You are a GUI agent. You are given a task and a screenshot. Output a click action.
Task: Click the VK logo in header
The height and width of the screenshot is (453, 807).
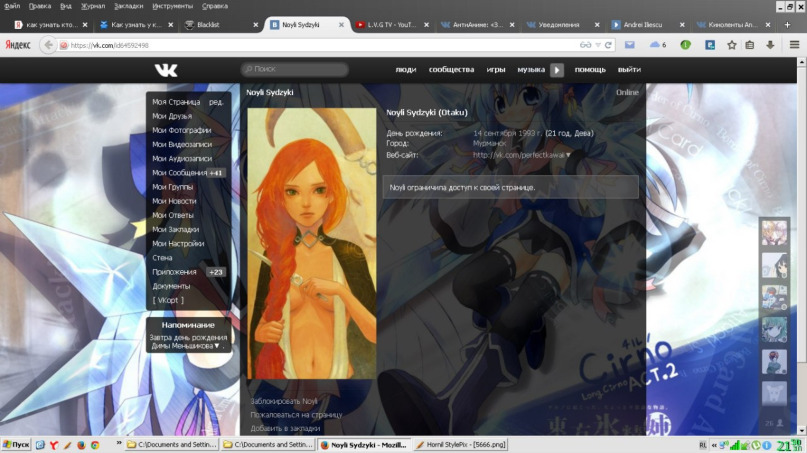click(166, 70)
